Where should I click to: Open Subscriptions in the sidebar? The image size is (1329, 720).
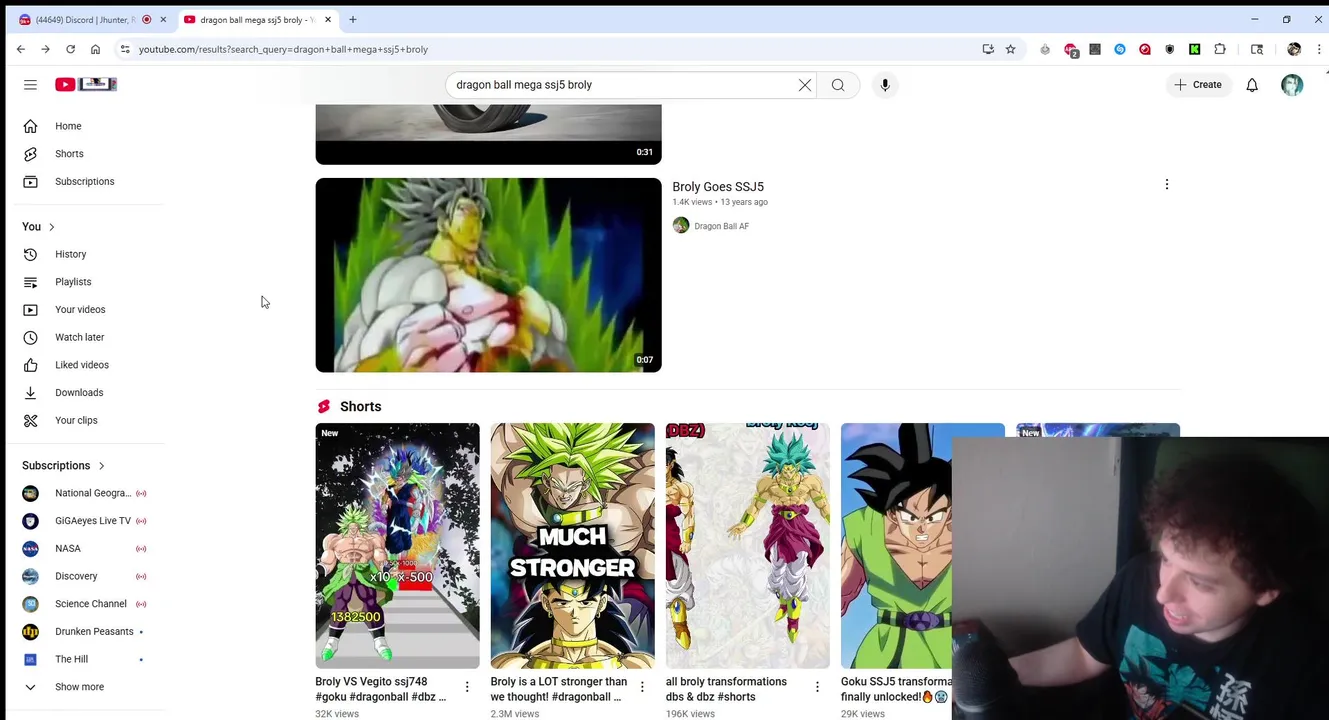pos(85,182)
